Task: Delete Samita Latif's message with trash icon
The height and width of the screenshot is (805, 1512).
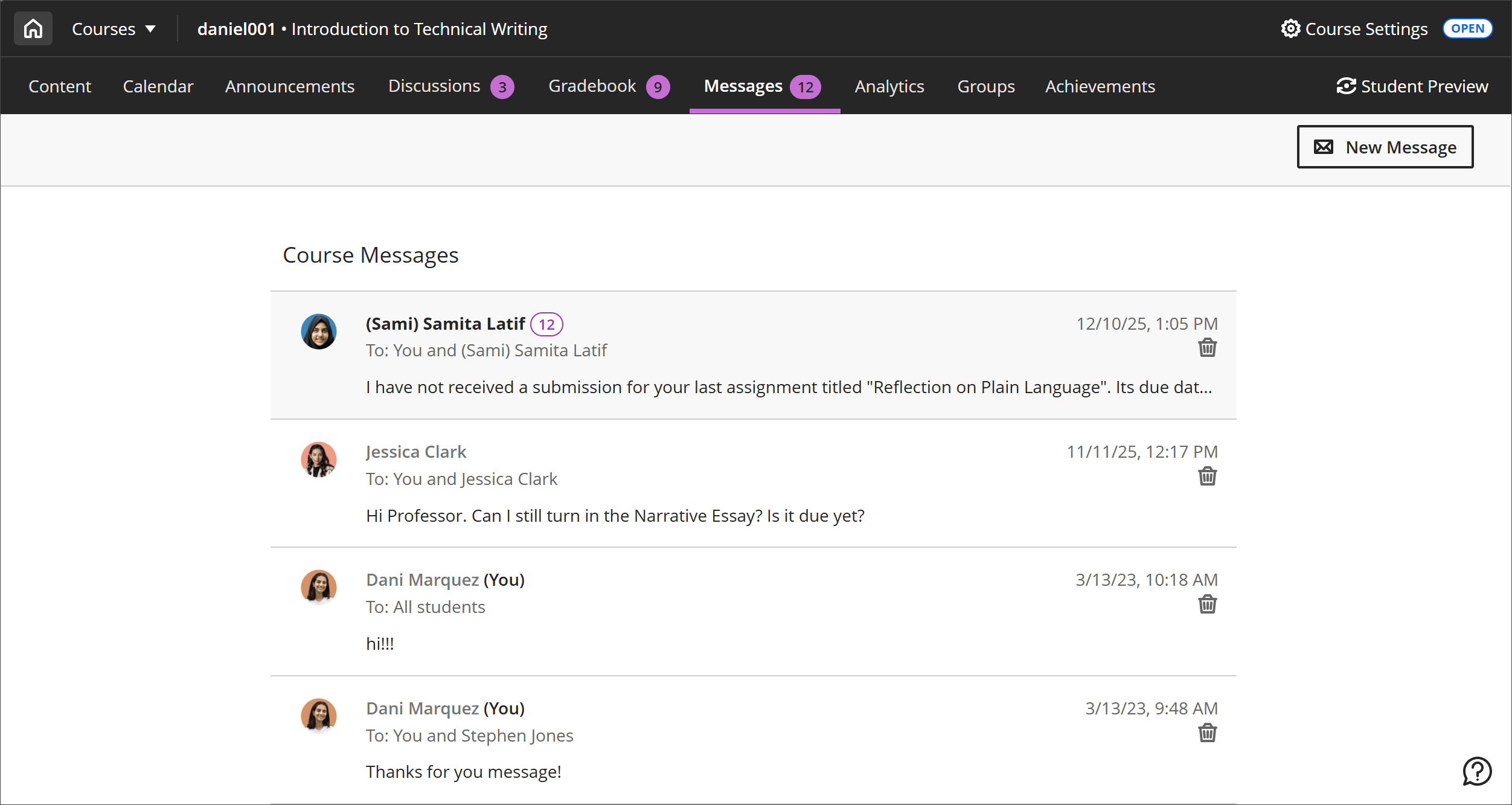Action: point(1207,347)
